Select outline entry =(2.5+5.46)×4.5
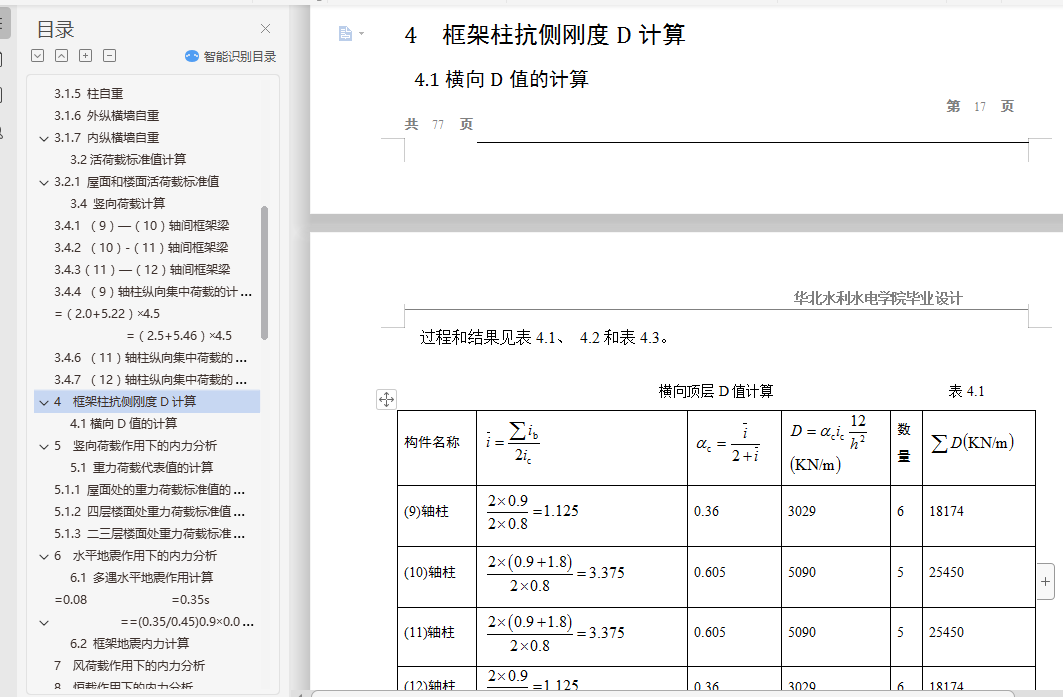The height and width of the screenshot is (697, 1063). pyautogui.click(x=180, y=336)
